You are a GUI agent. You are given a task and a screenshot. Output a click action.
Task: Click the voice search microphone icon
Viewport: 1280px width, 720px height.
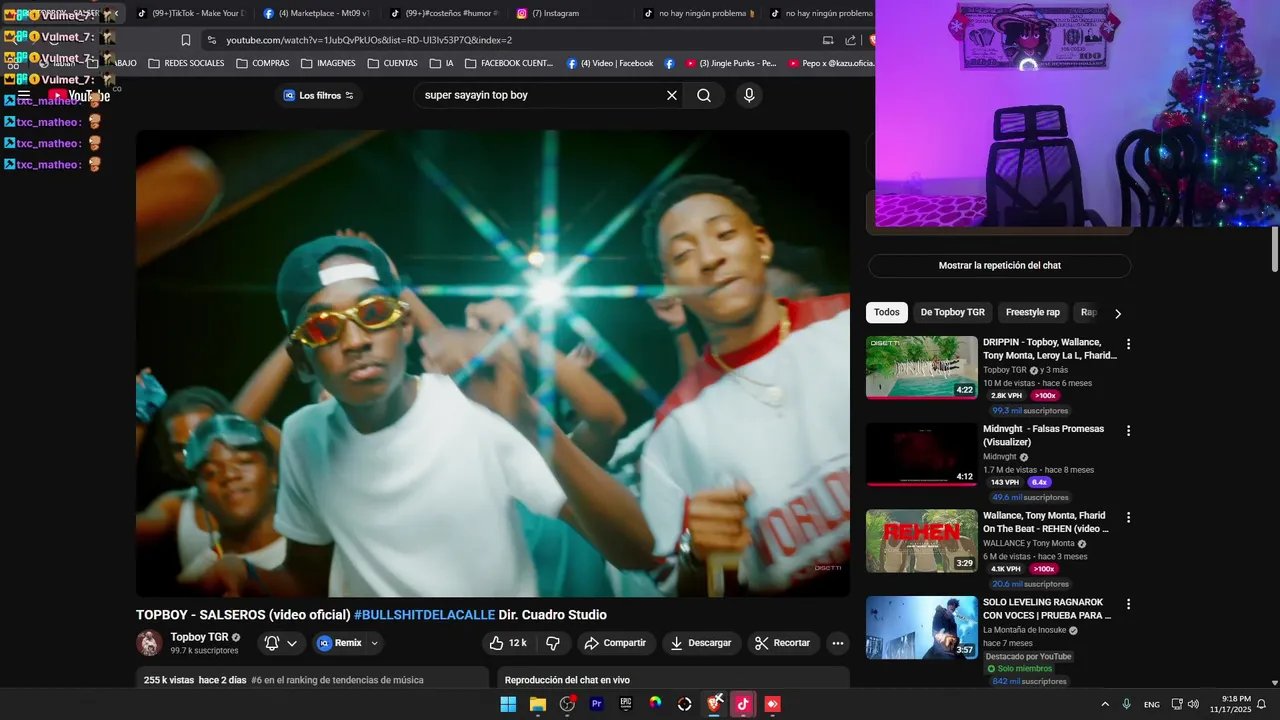click(x=749, y=95)
